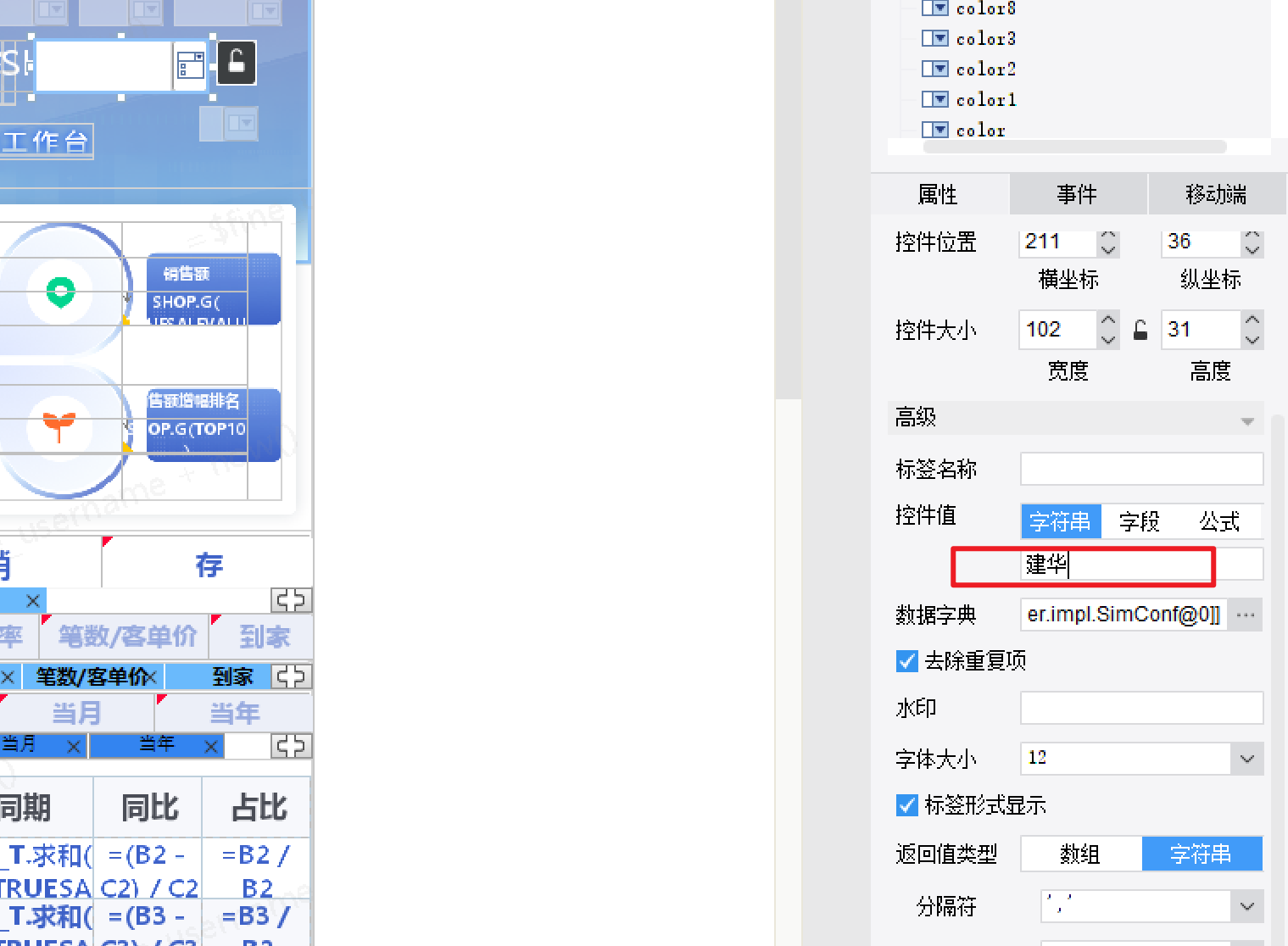Click the orange sprout icon
The image size is (1288, 946).
coord(59,426)
